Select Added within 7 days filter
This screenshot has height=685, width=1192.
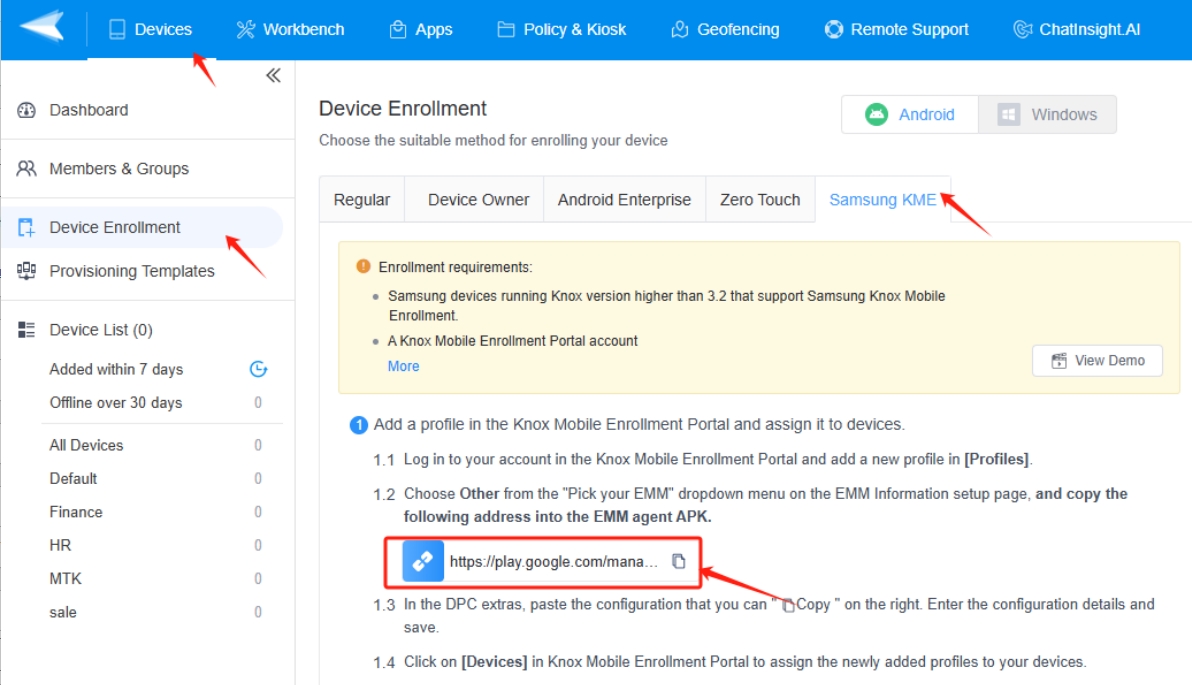click(116, 369)
